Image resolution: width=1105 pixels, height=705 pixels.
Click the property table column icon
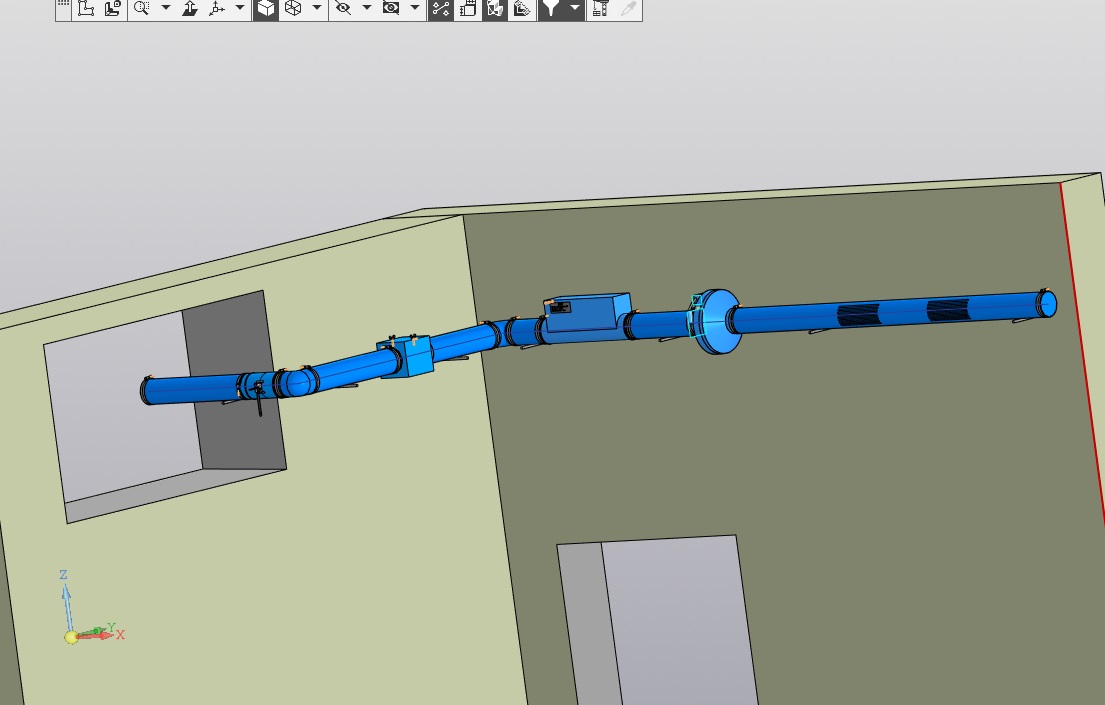pyautogui.click(x=600, y=8)
